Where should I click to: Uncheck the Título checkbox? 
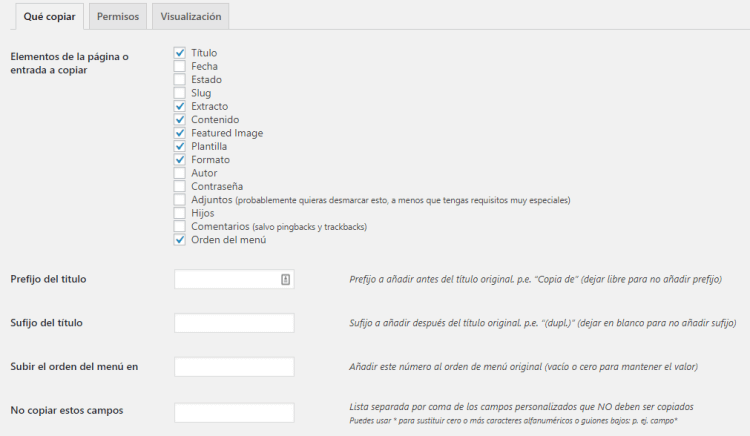(180, 52)
